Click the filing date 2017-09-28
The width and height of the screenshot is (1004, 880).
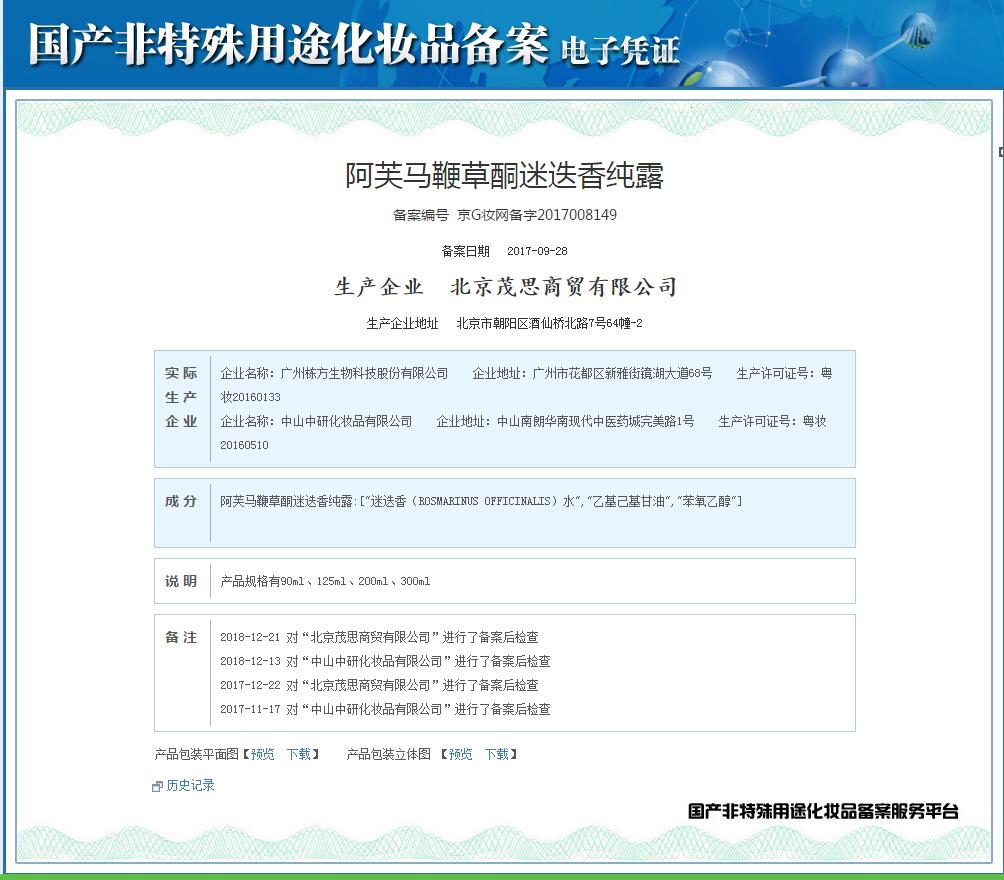click(537, 251)
